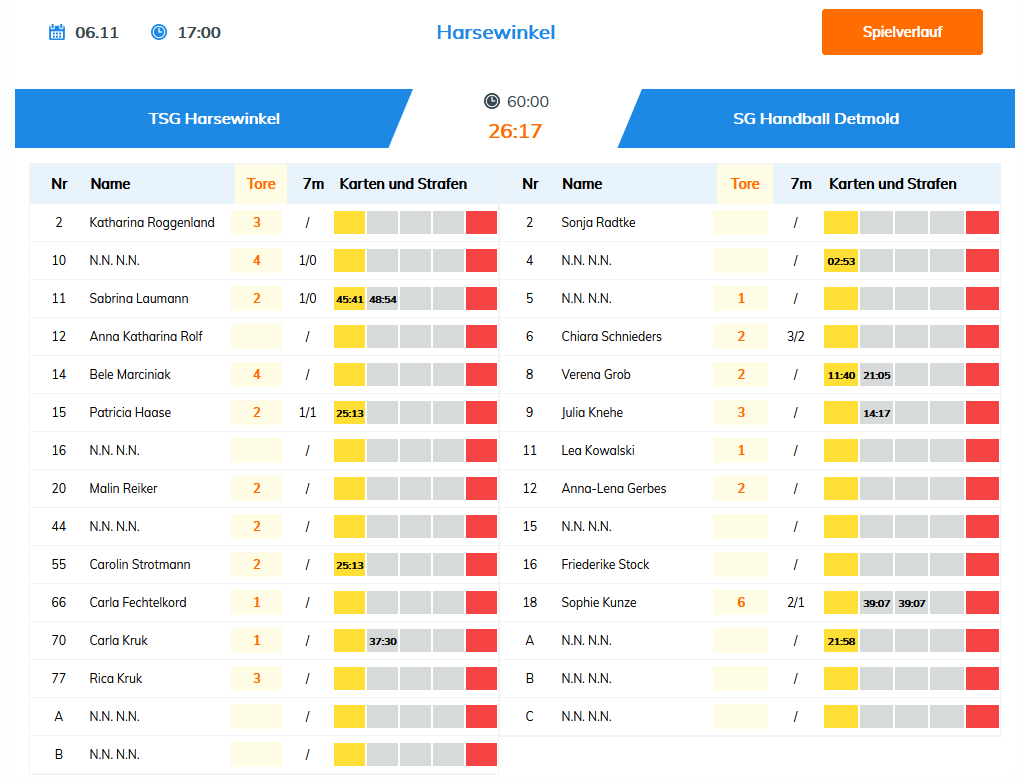The height and width of the screenshot is (780, 1023).
Task: Click the left table's Tore column header
Action: pos(261,184)
